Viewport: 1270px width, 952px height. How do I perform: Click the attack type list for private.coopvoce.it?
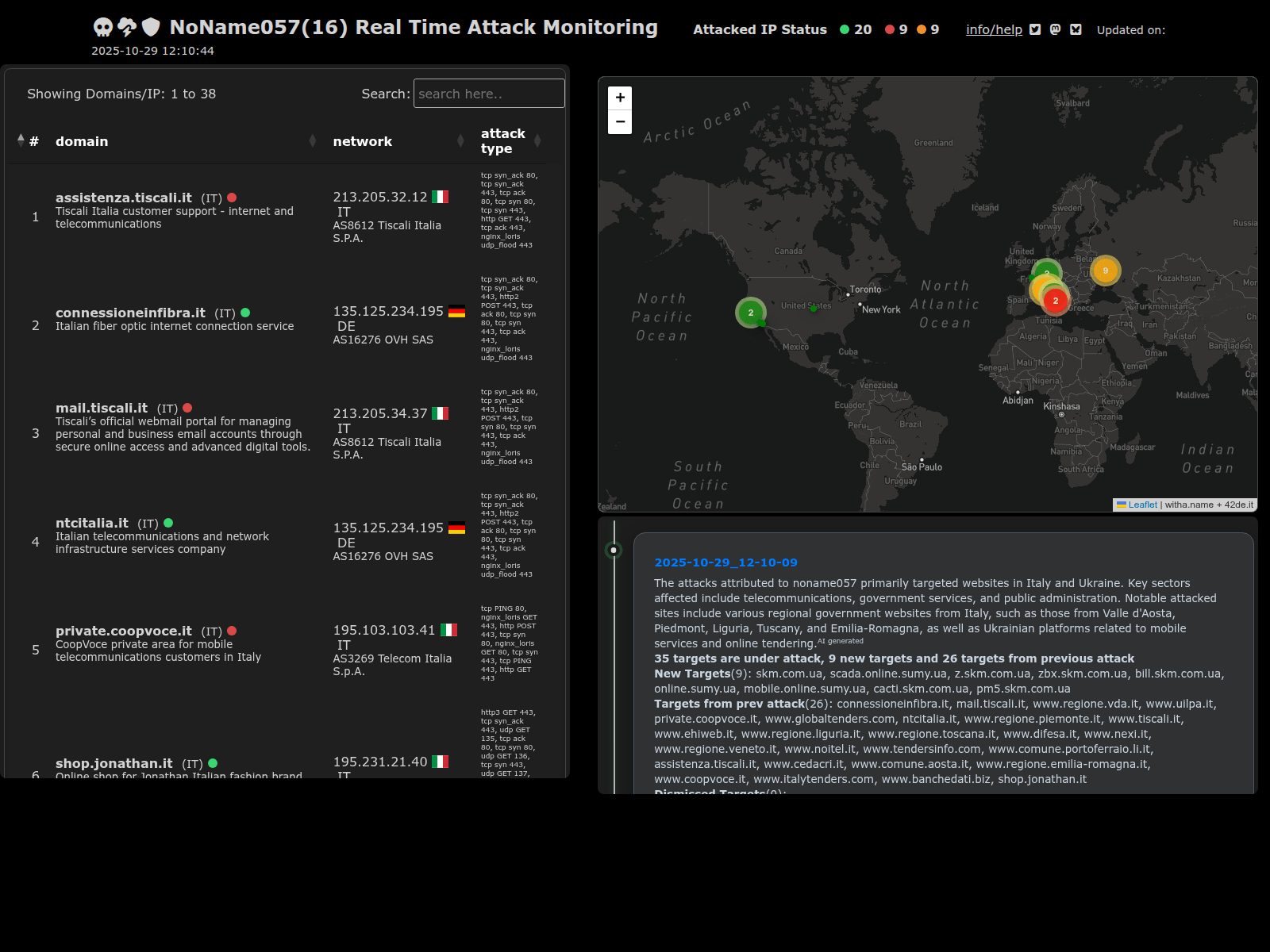click(x=509, y=643)
